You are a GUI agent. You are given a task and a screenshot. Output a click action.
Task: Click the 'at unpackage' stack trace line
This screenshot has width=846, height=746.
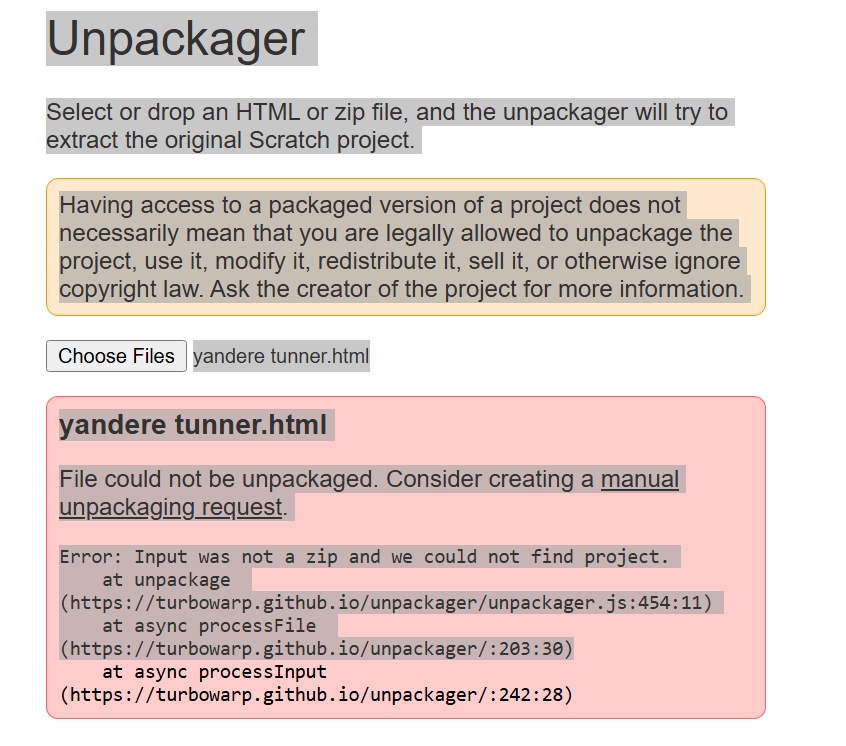[x=166, y=580]
